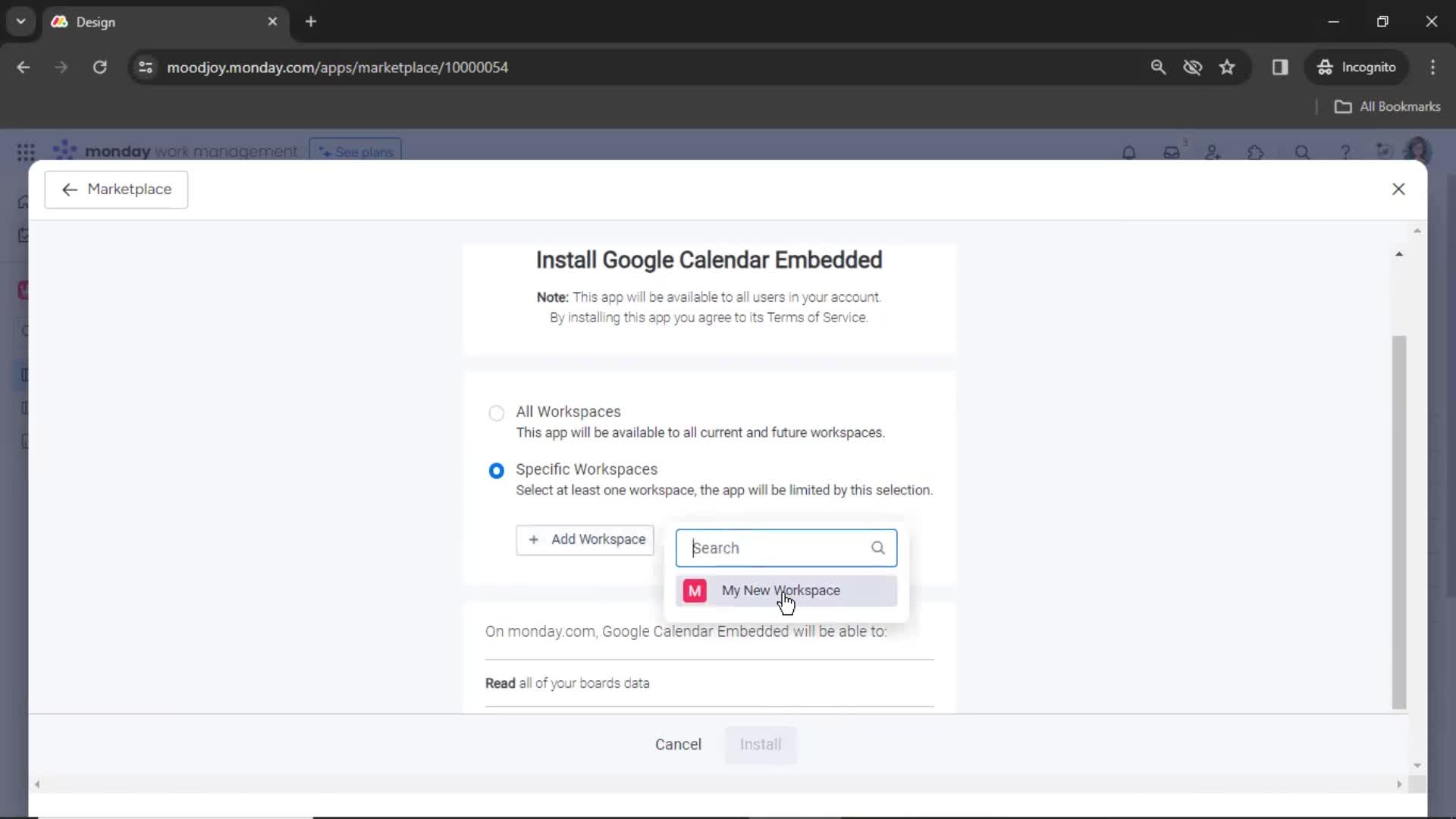The height and width of the screenshot is (819, 1456).
Task: Click the search icon in monday top bar
Action: [x=1302, y=151]
